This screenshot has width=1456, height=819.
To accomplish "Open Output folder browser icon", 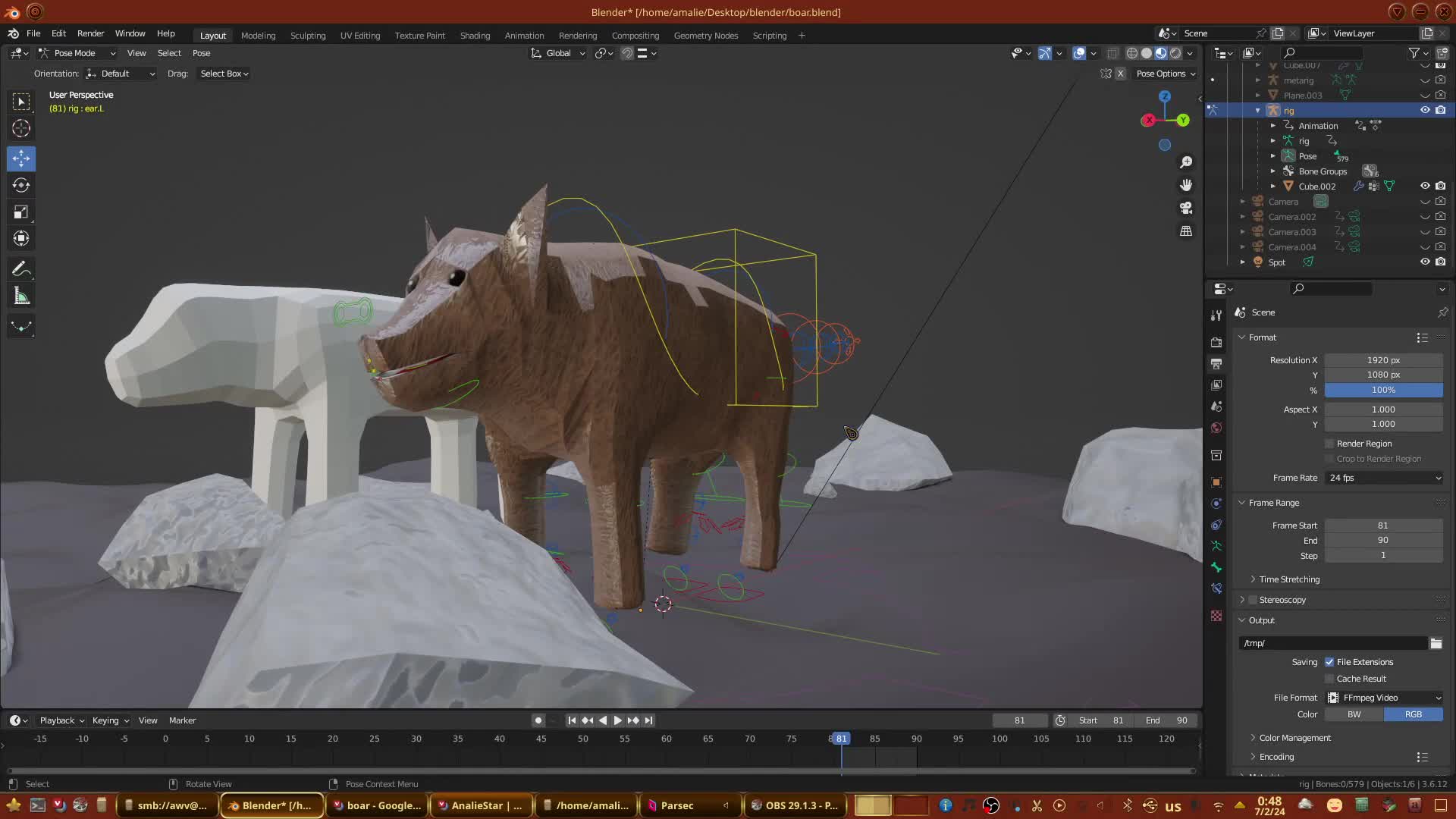I will (1436, 643).
